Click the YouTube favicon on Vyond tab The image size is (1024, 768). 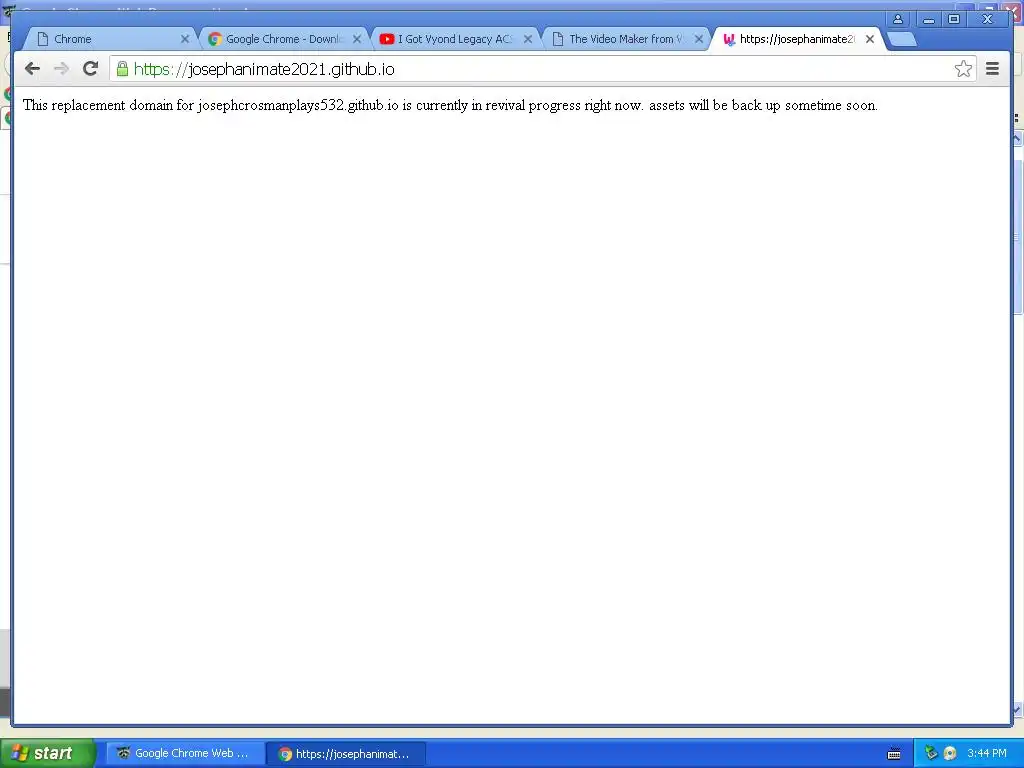click(x=387, y=39)
